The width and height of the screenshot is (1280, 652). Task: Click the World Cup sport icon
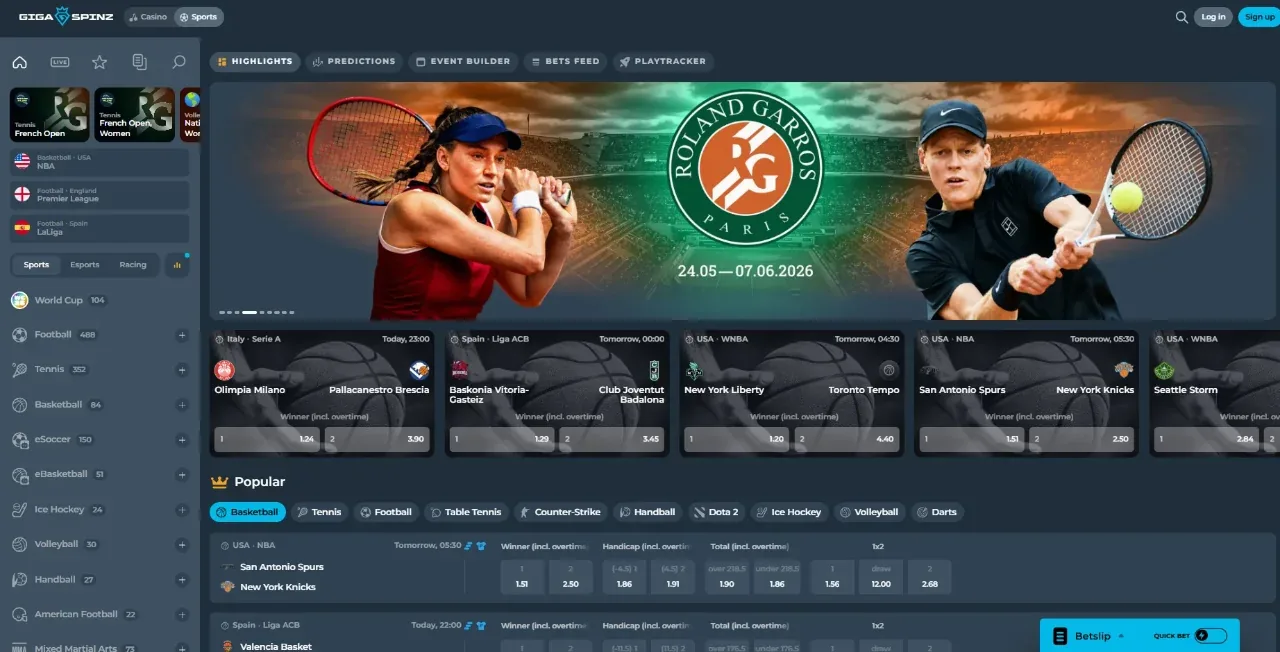(19, 300)
